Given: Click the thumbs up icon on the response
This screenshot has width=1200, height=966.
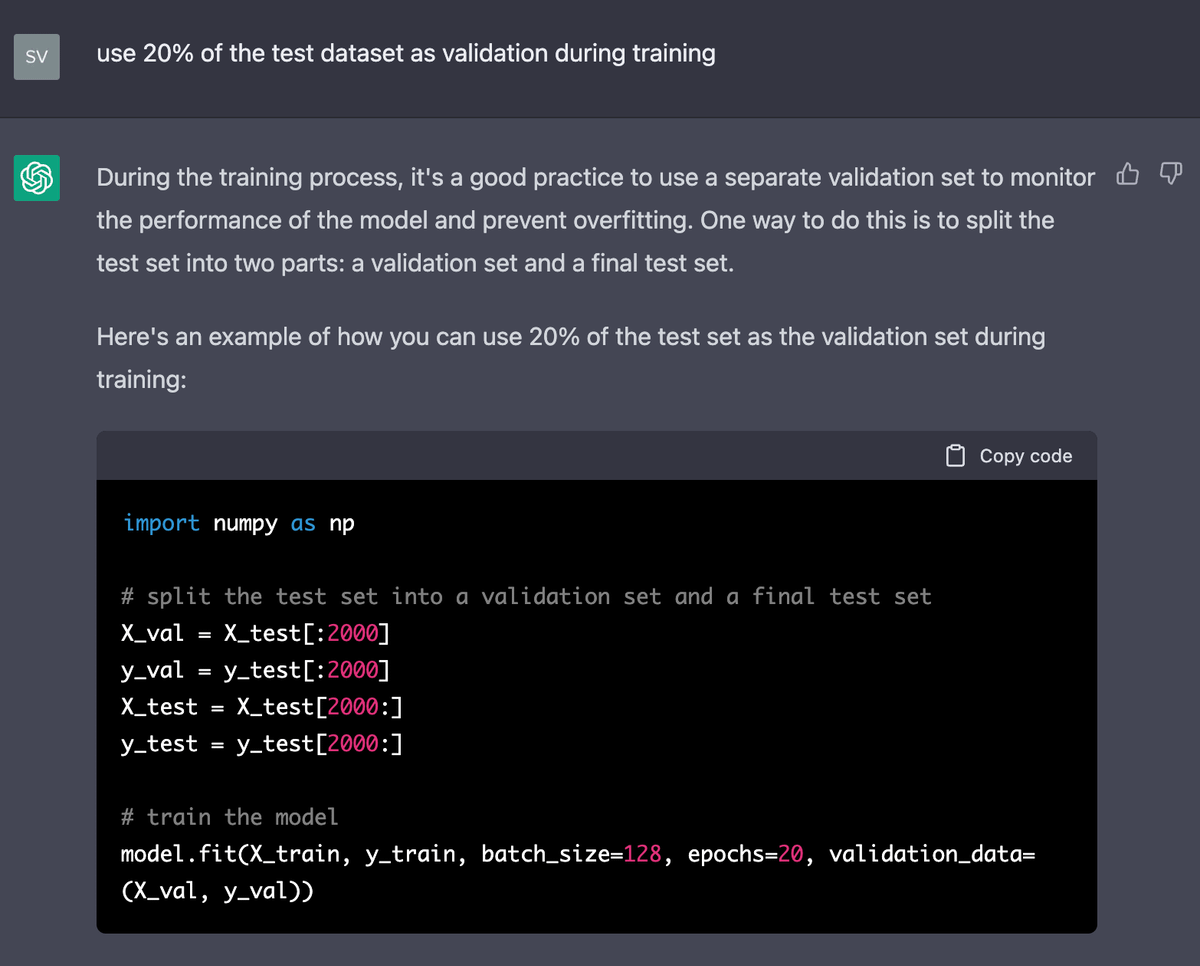Looking at the screenshot, I should click(1127, 177).
